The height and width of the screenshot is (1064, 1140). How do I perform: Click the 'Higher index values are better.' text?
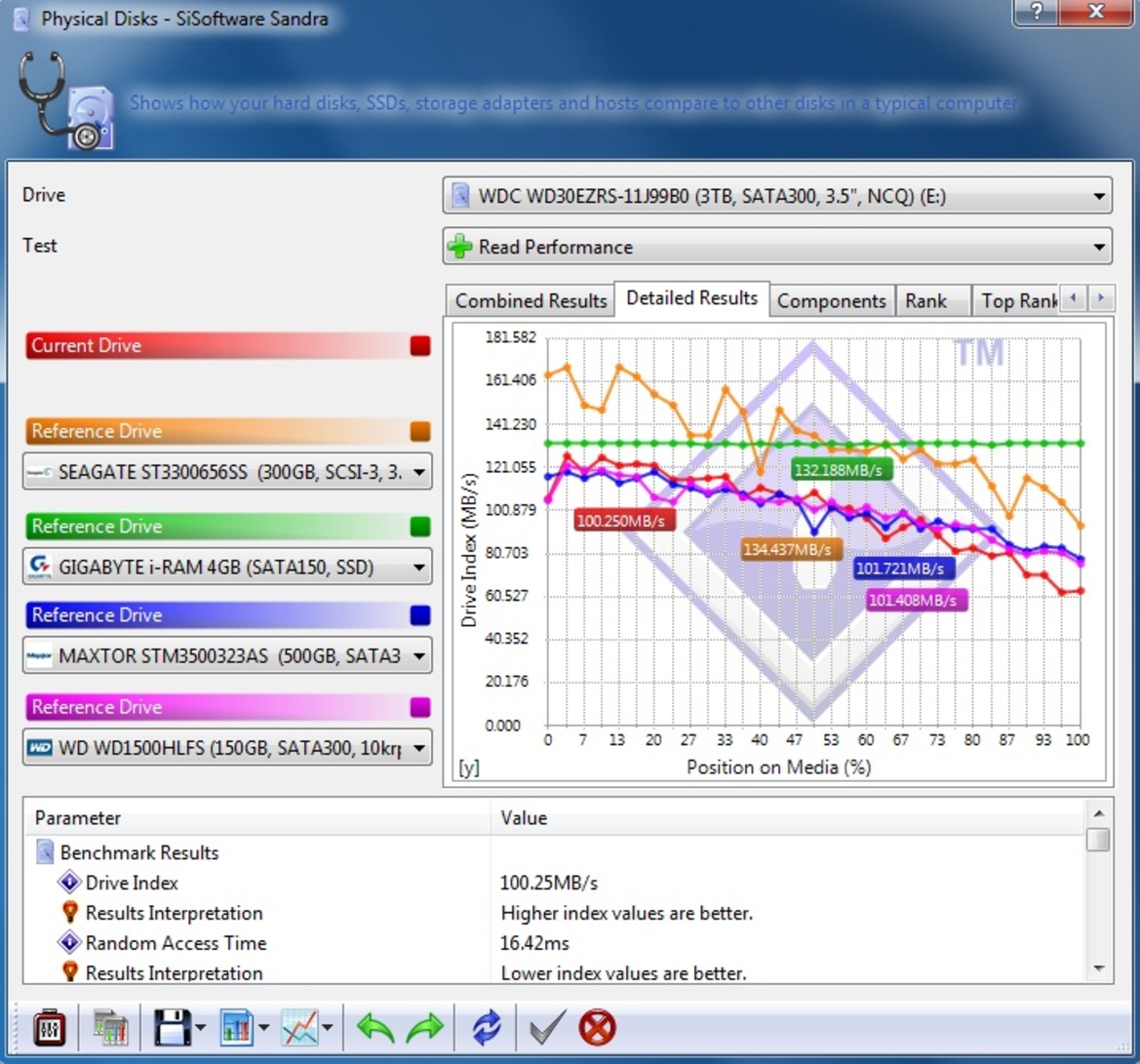(x=627, y=913)
